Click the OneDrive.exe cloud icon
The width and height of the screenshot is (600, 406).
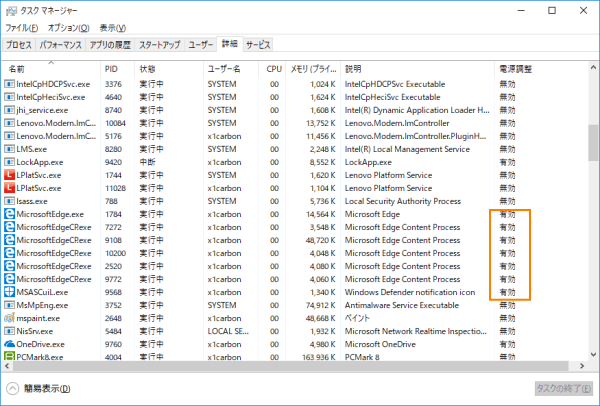(10, 343)
